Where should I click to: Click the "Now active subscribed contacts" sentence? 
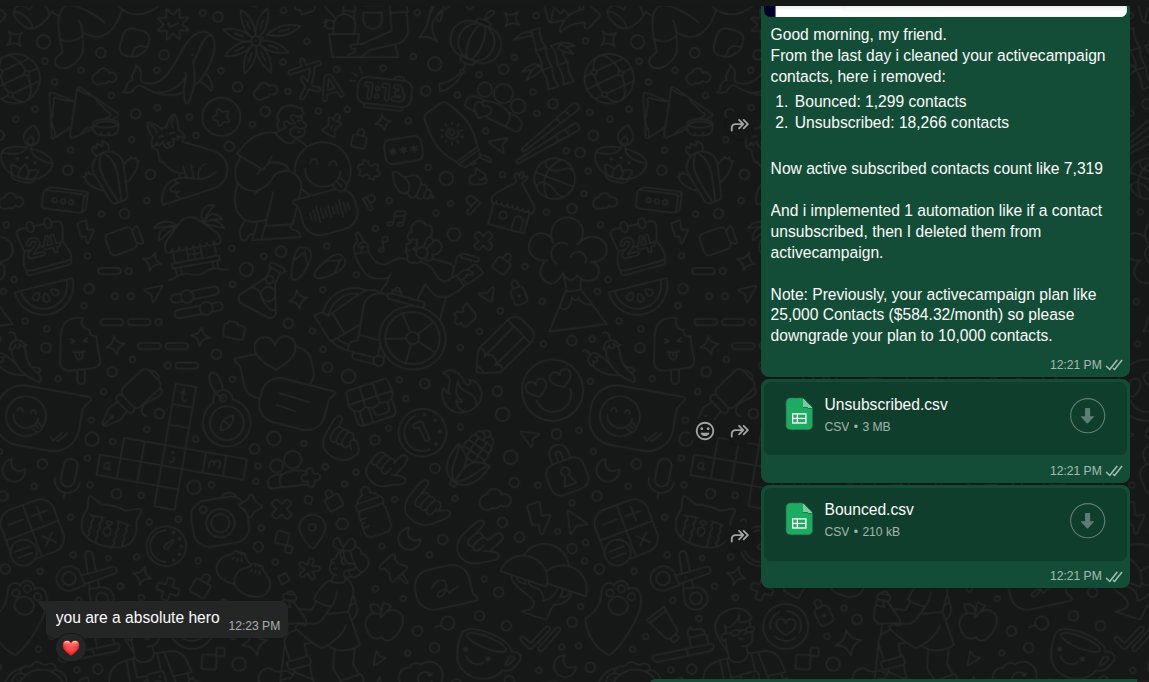[936, 168]
